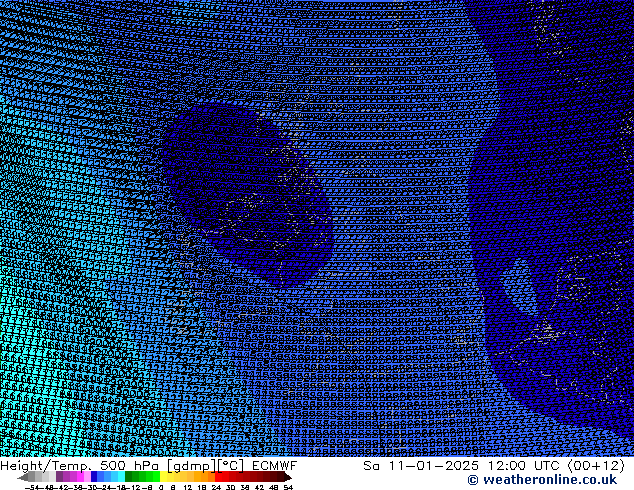
Task: Click the left grey arrow of the legend
Action: (x=23, y=477)
